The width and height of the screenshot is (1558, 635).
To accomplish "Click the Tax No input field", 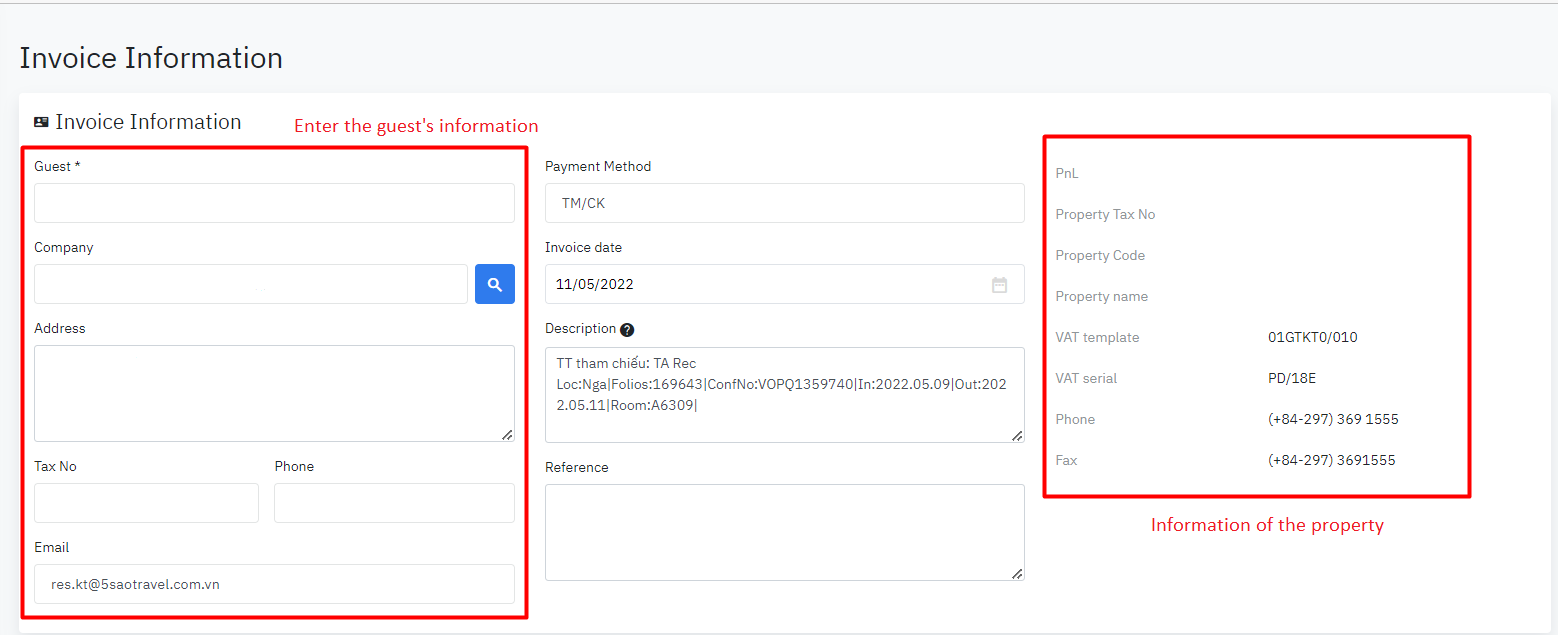I will [146, 503].
